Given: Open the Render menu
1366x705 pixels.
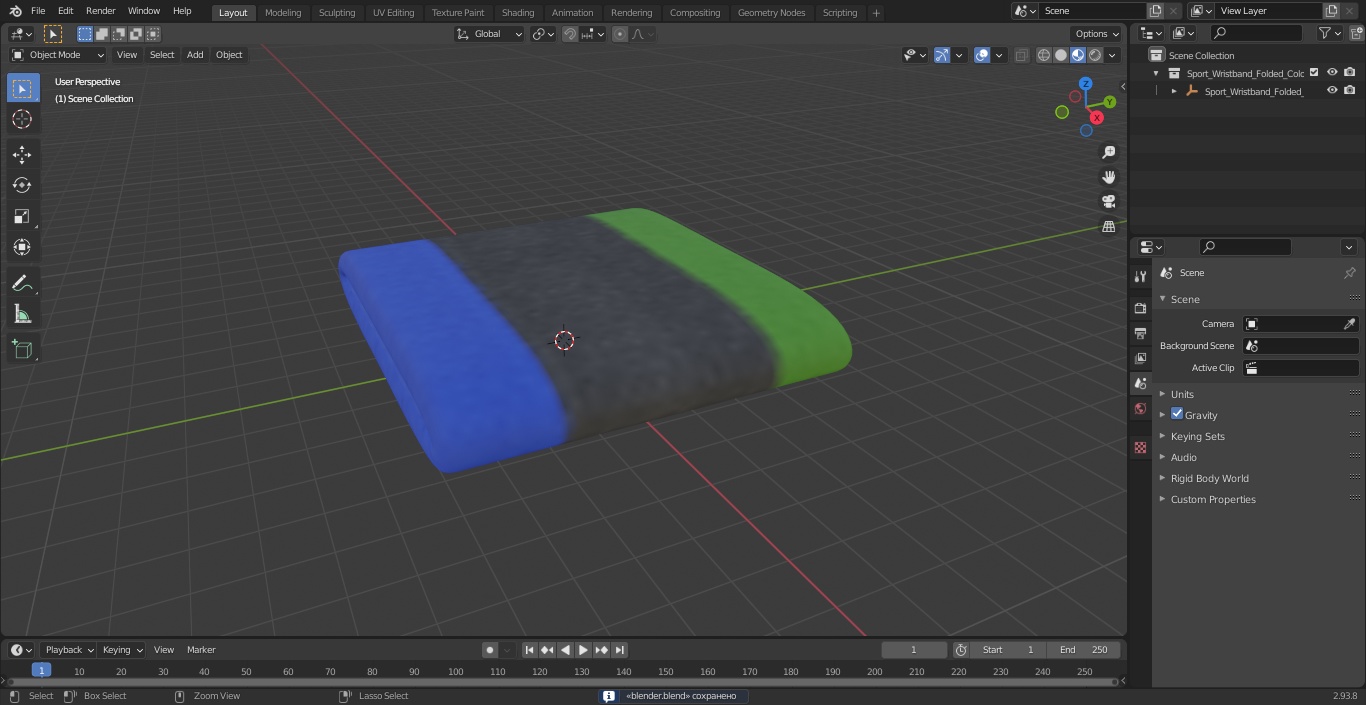Looking at the screenshot, I should [x=101, y=11].
